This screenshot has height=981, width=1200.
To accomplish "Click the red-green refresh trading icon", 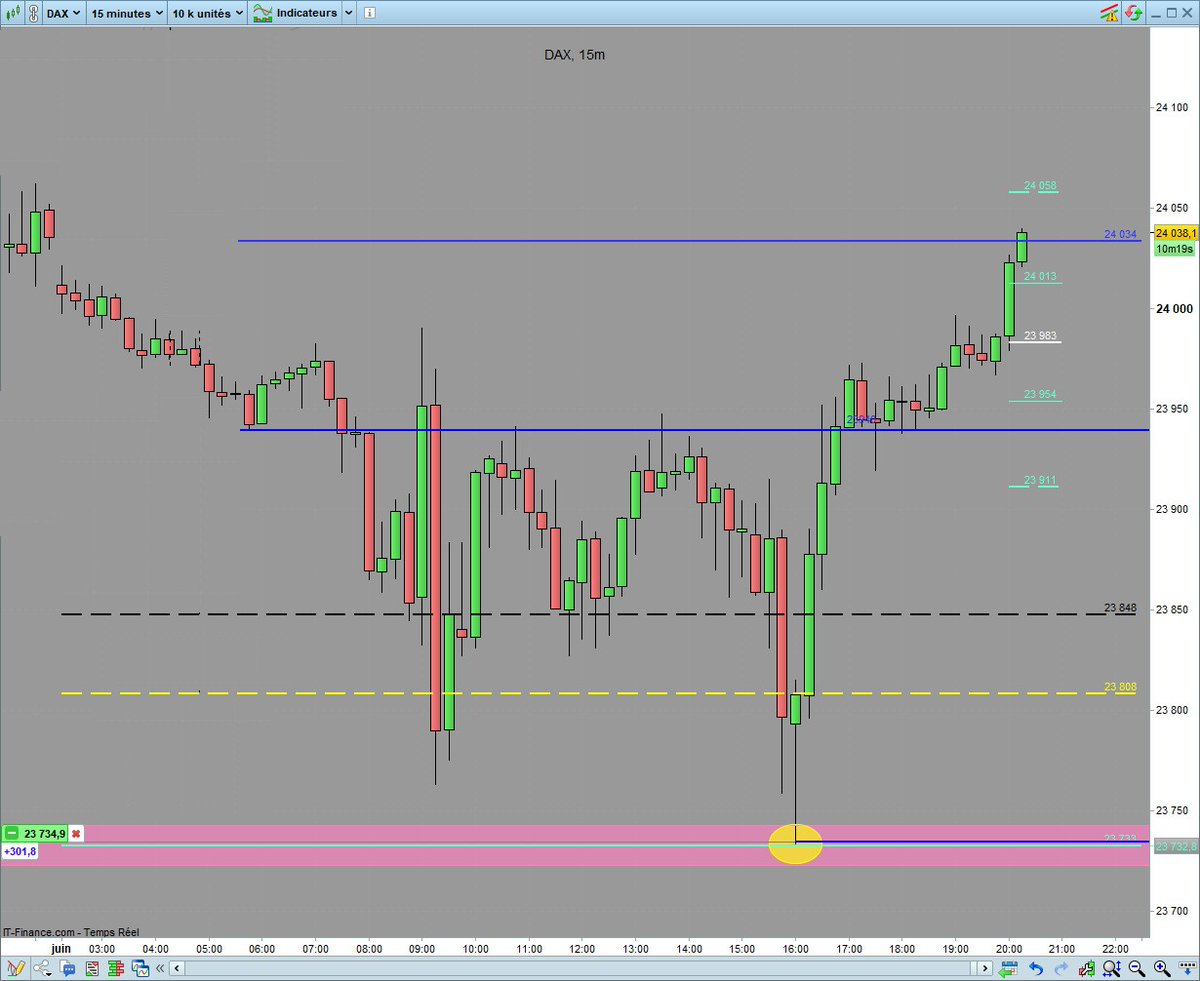I will [1133, 13].
